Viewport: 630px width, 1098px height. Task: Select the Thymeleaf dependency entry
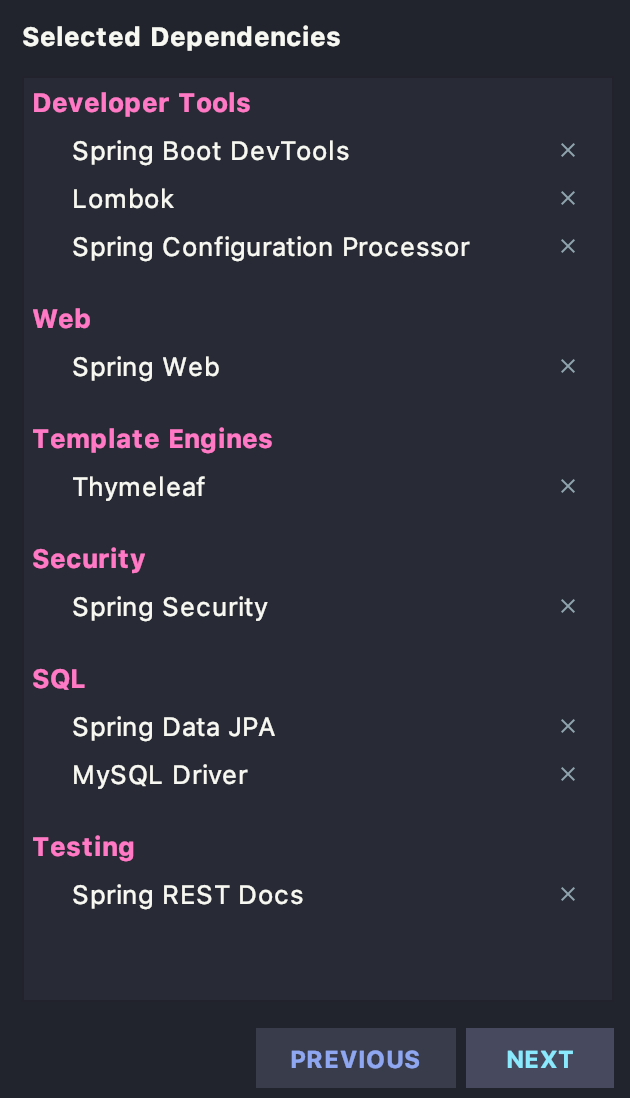coord(138,486)
